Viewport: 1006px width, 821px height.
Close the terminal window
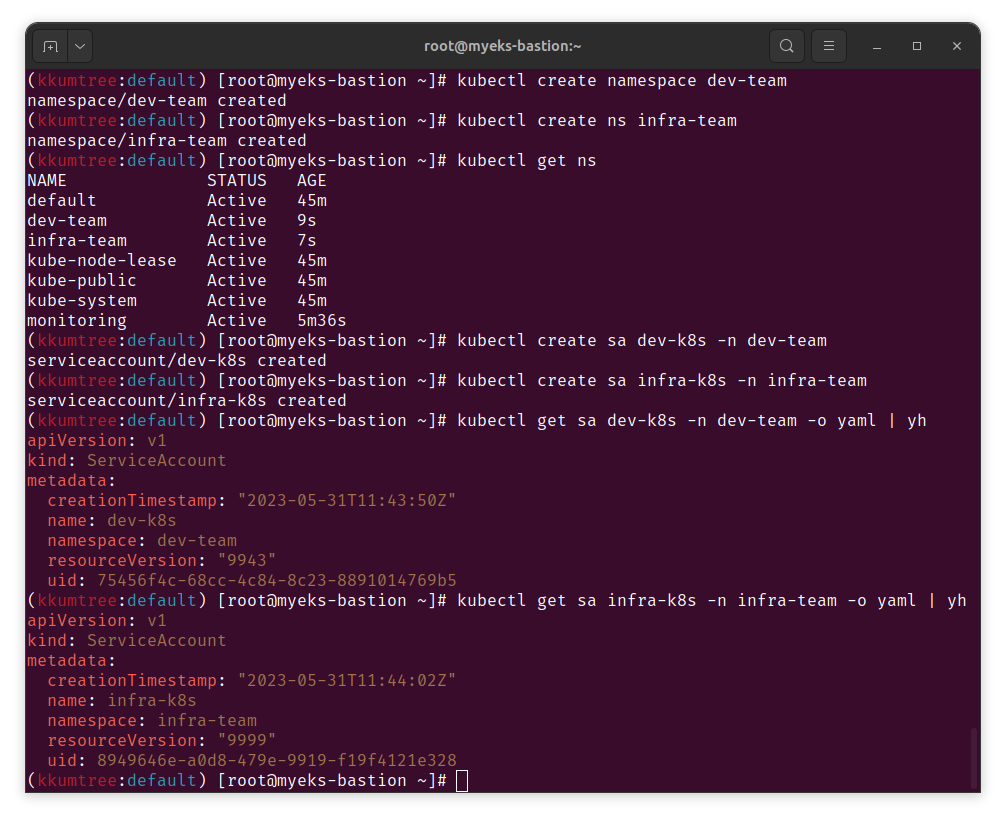coord(957,46)
